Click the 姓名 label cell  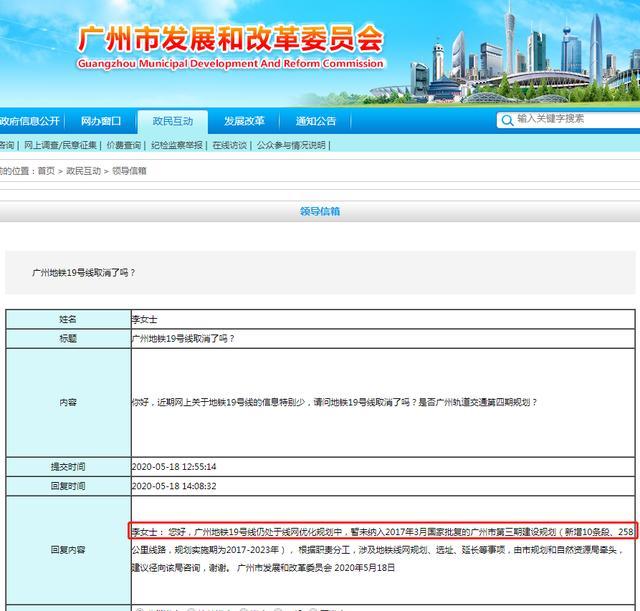pyautogui.click(x=68, y=319)
